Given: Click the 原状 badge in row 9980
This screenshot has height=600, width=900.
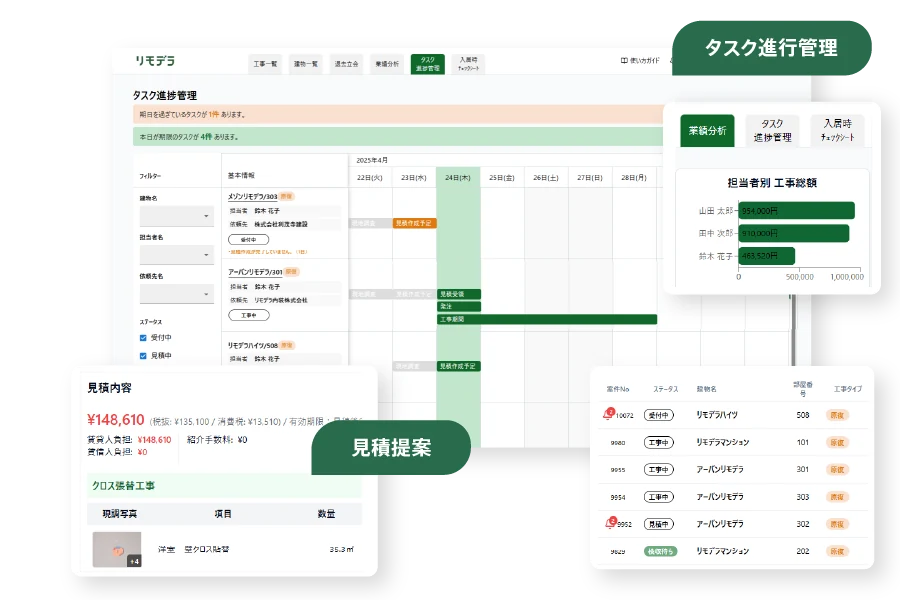Looking at the screenshot, I should 837,442.
